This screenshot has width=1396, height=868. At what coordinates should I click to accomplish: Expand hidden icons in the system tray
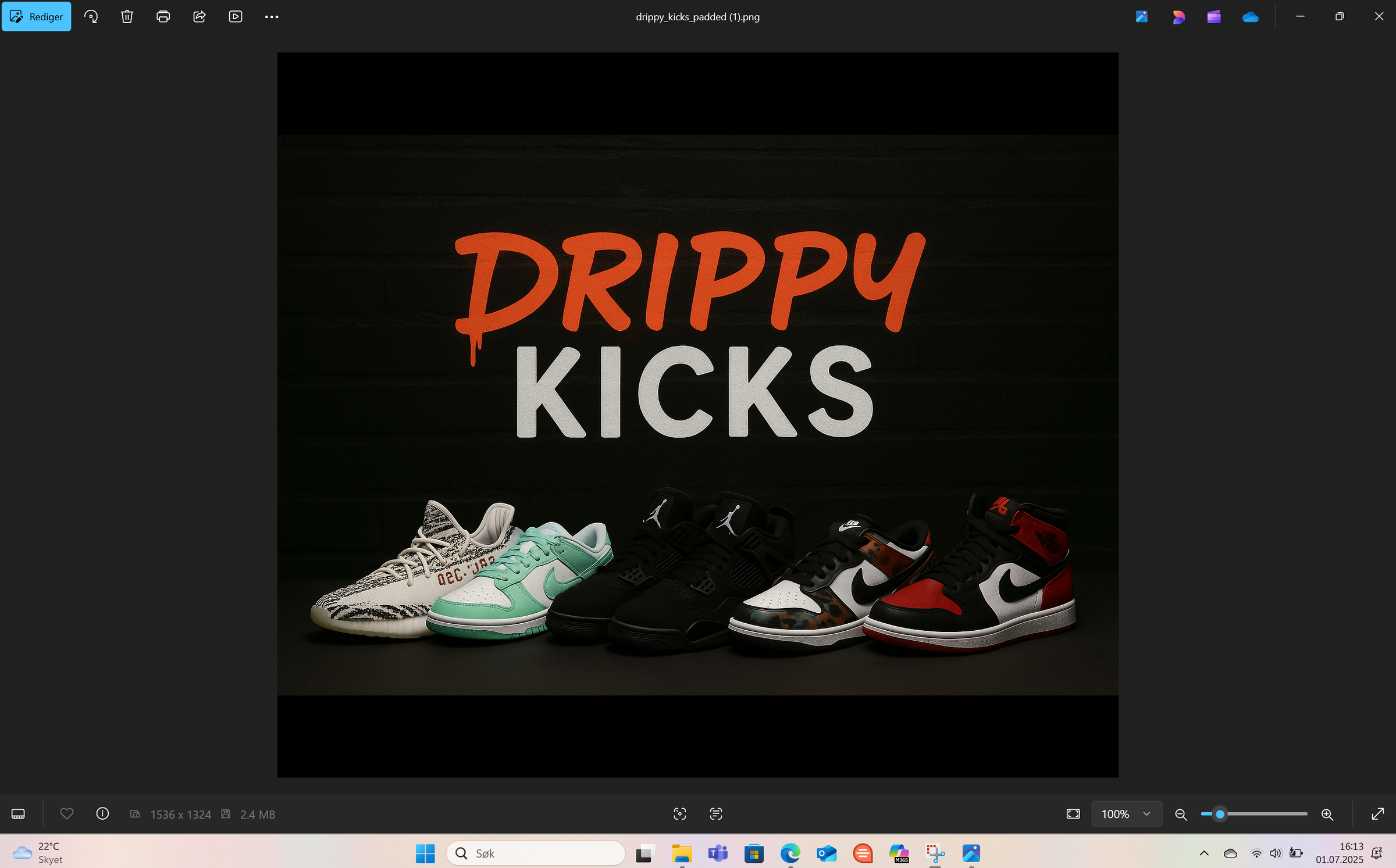[1203, 853]
